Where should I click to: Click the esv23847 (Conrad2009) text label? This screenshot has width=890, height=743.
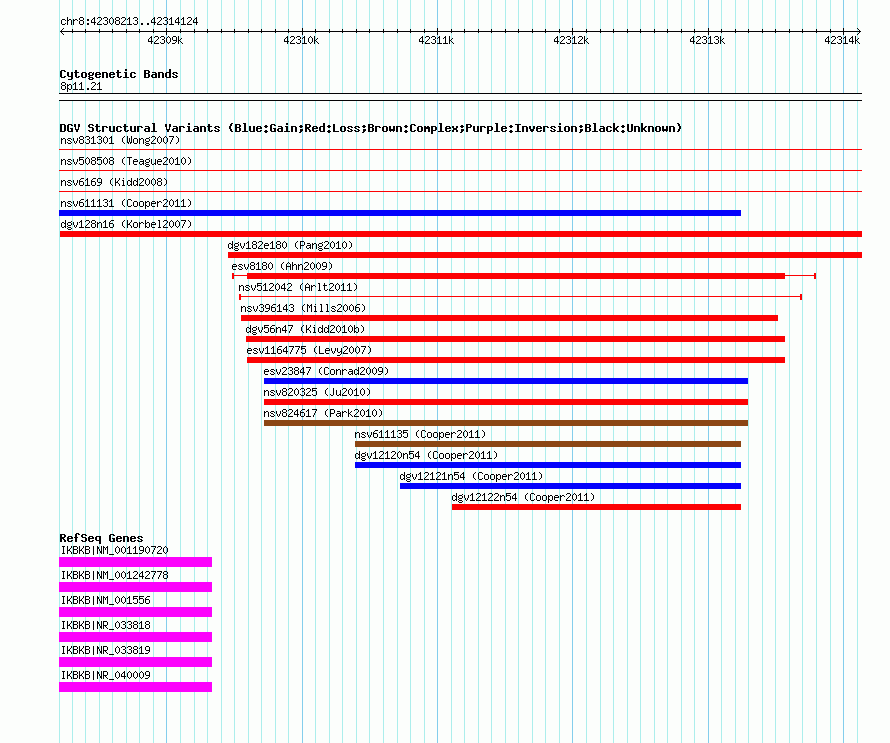tap(326, 371)
